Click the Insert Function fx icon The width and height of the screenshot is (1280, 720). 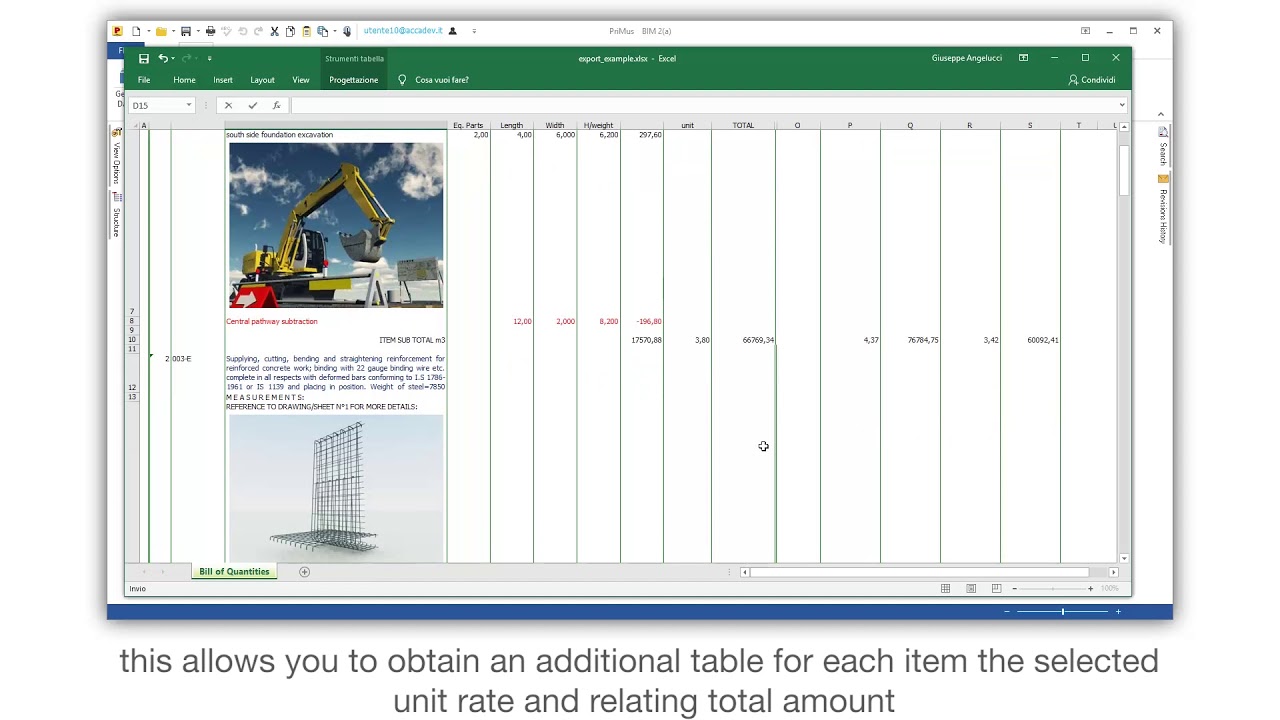[x=276, y=105]
